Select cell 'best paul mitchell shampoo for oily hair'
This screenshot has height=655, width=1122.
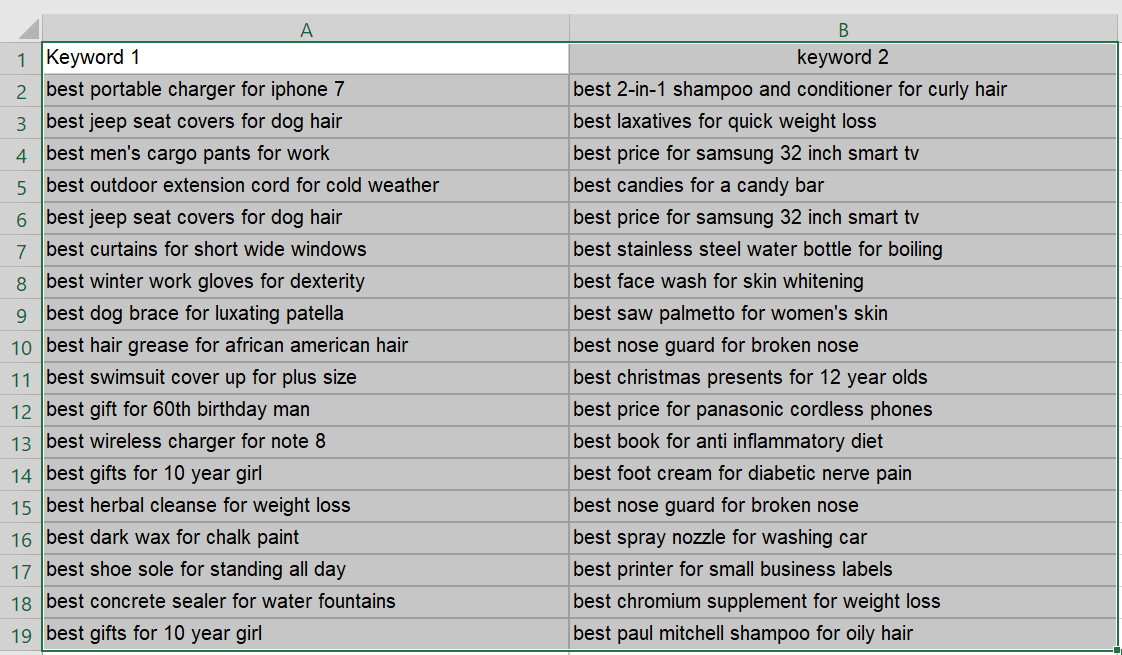(x=843, y=634)
